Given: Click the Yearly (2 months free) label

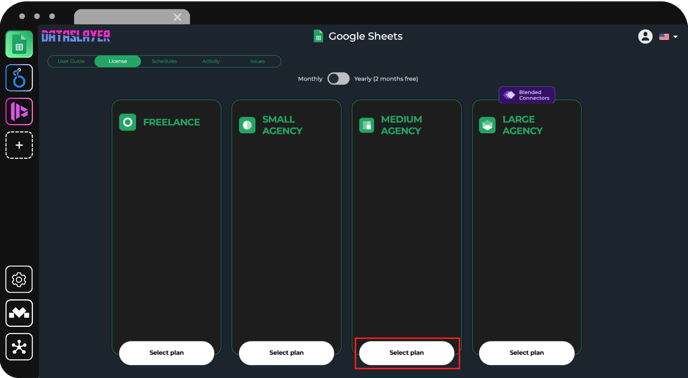Looking at the screenshot, I should click(386, 79).
